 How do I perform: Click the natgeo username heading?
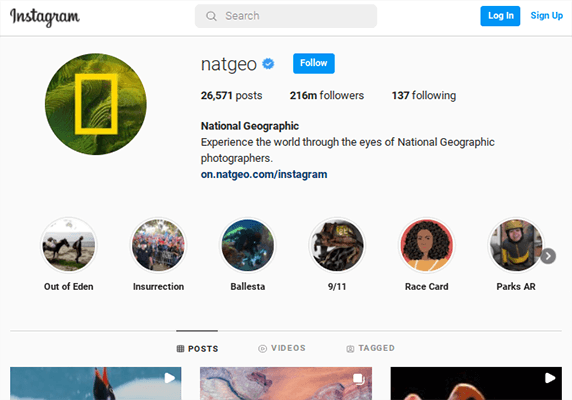(229, 64)
